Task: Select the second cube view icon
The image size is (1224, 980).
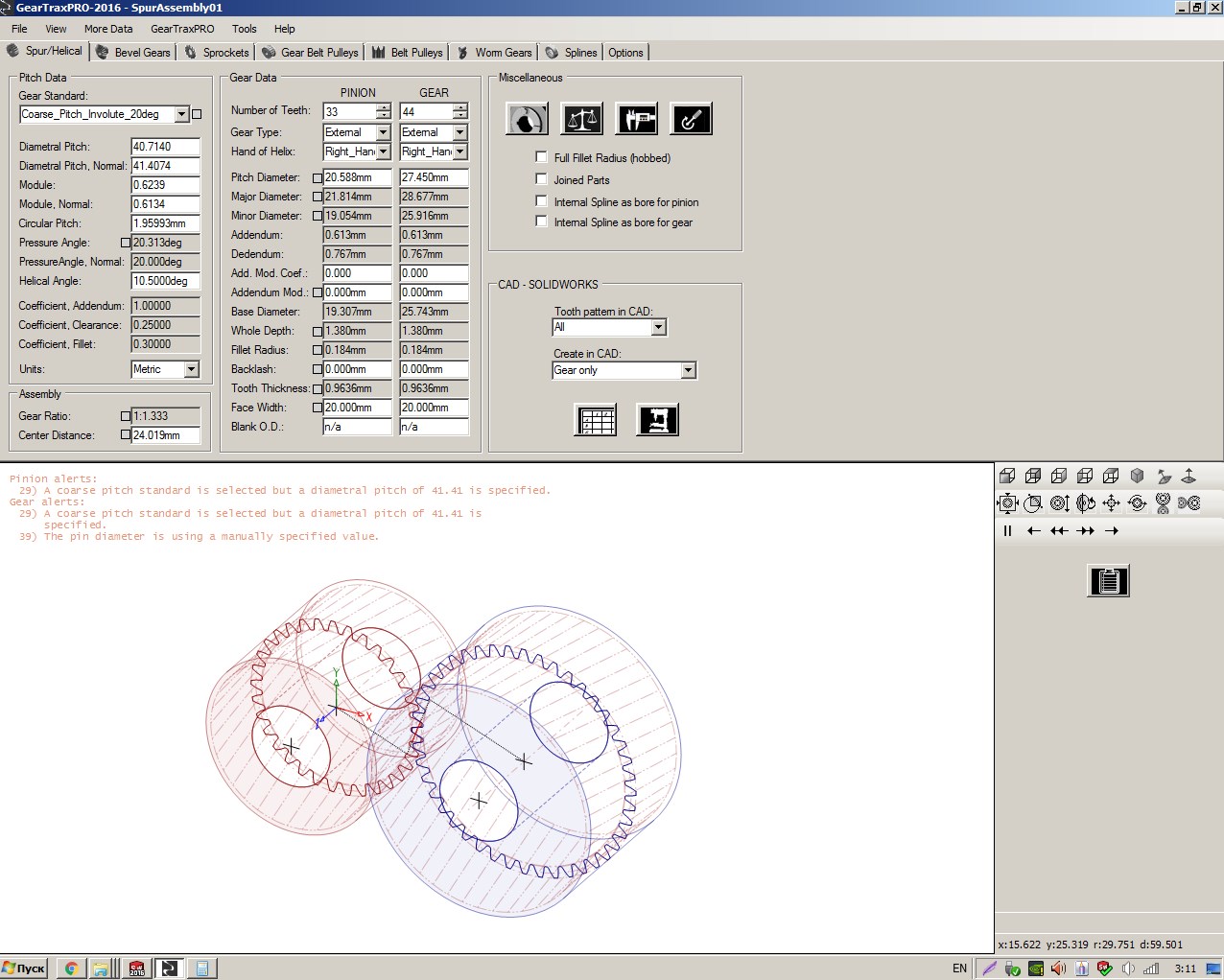Action: point(1033,476)
